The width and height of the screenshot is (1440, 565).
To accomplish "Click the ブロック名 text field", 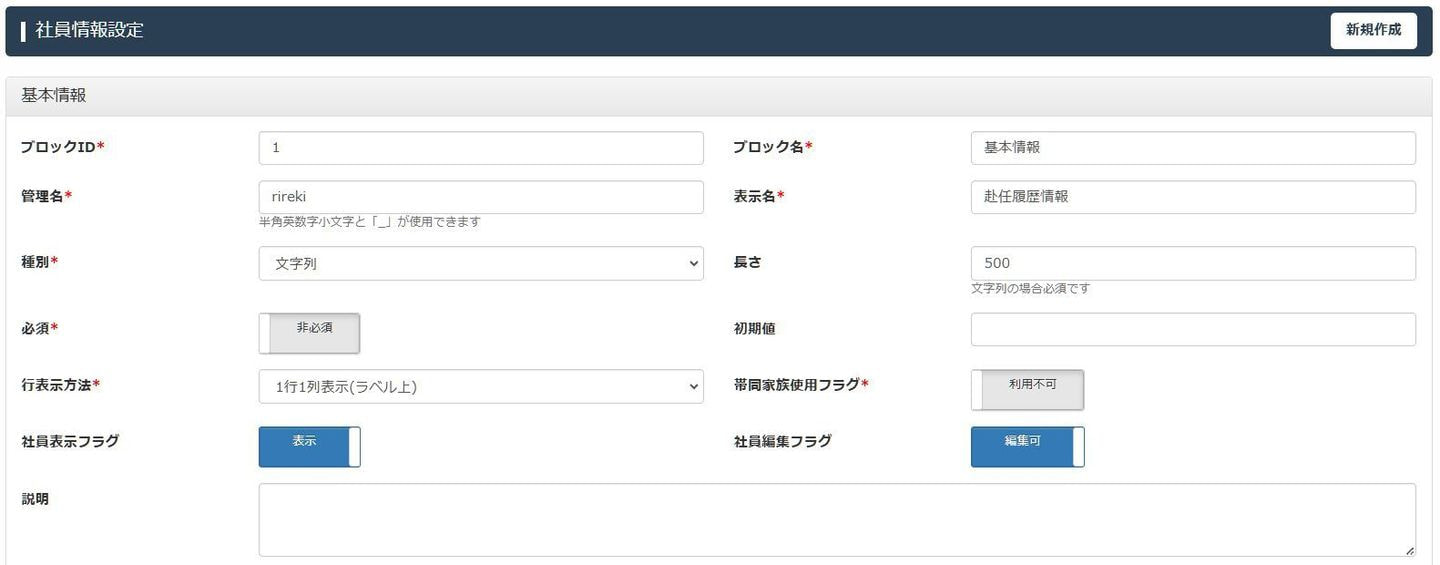I will 1192,148.
